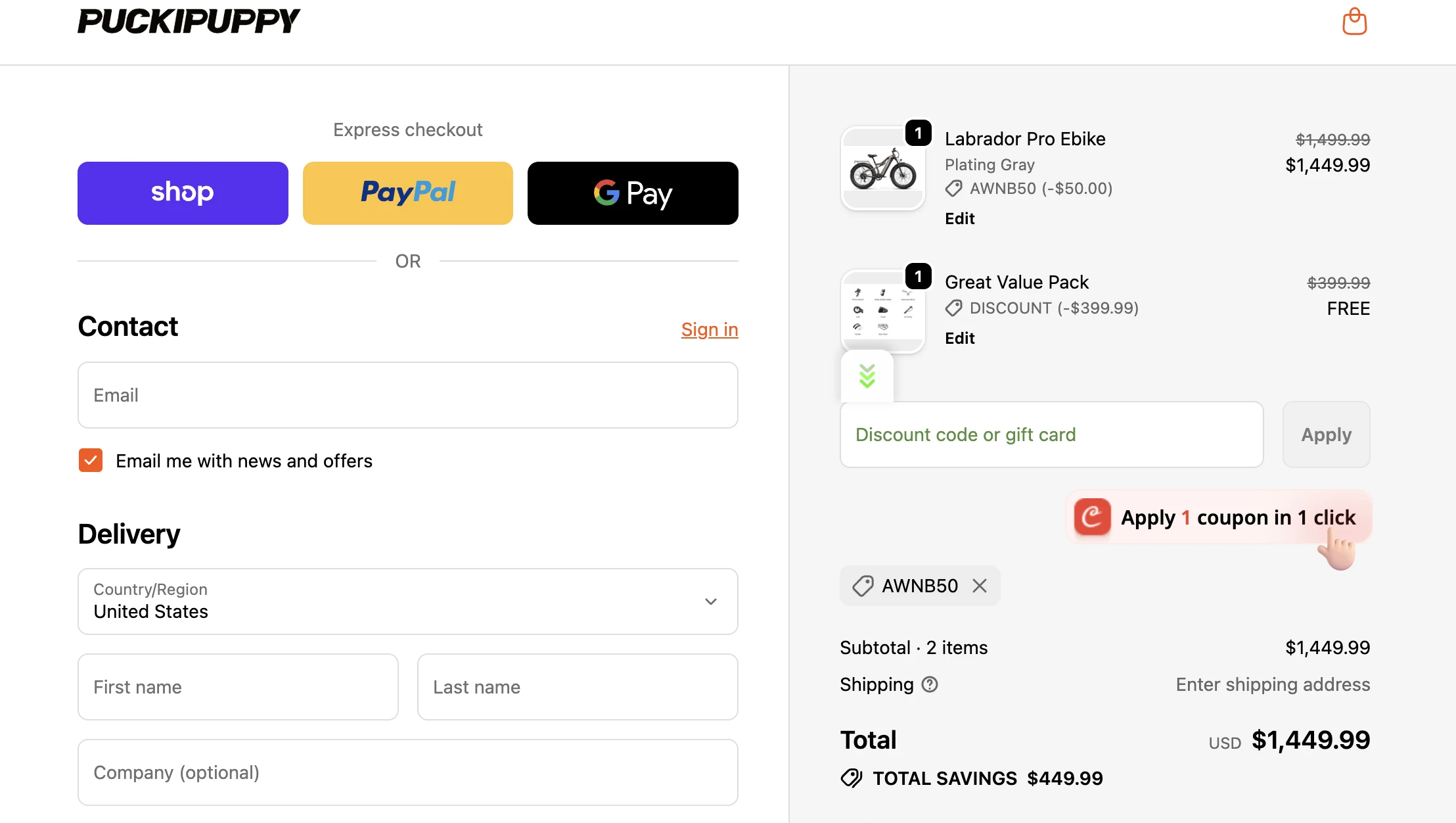Click the Apply discount button
The image size is (1456, 823).
pos(1327,435)
